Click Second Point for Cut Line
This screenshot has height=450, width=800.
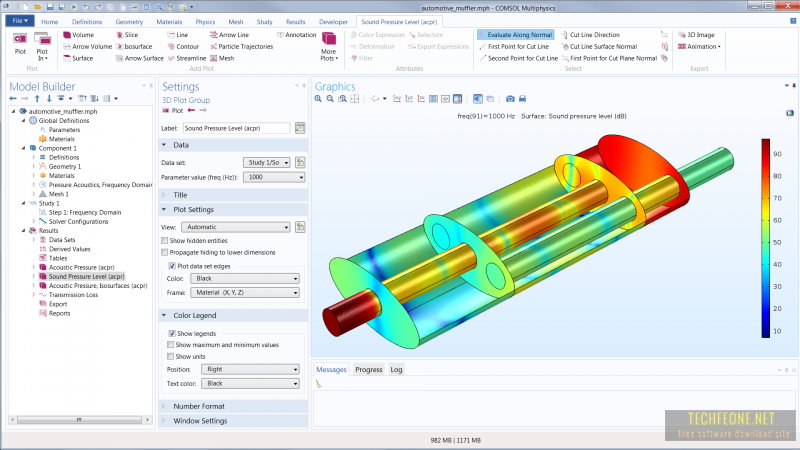pos(518,58)
